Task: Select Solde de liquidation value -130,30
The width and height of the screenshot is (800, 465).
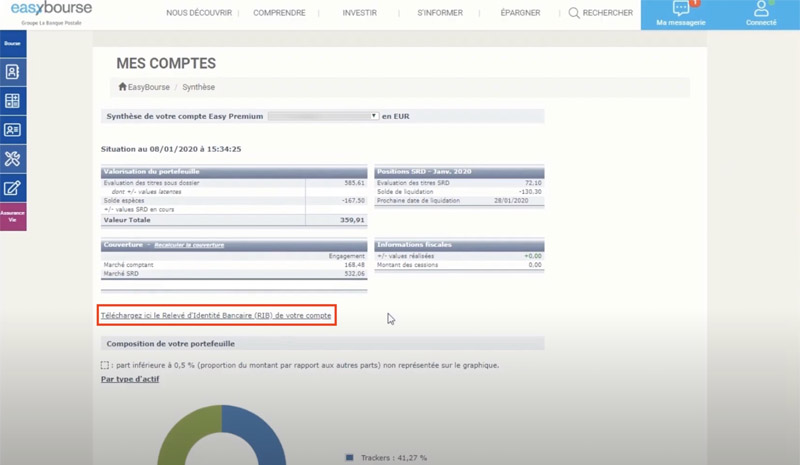Action: (x=530, y=192)
